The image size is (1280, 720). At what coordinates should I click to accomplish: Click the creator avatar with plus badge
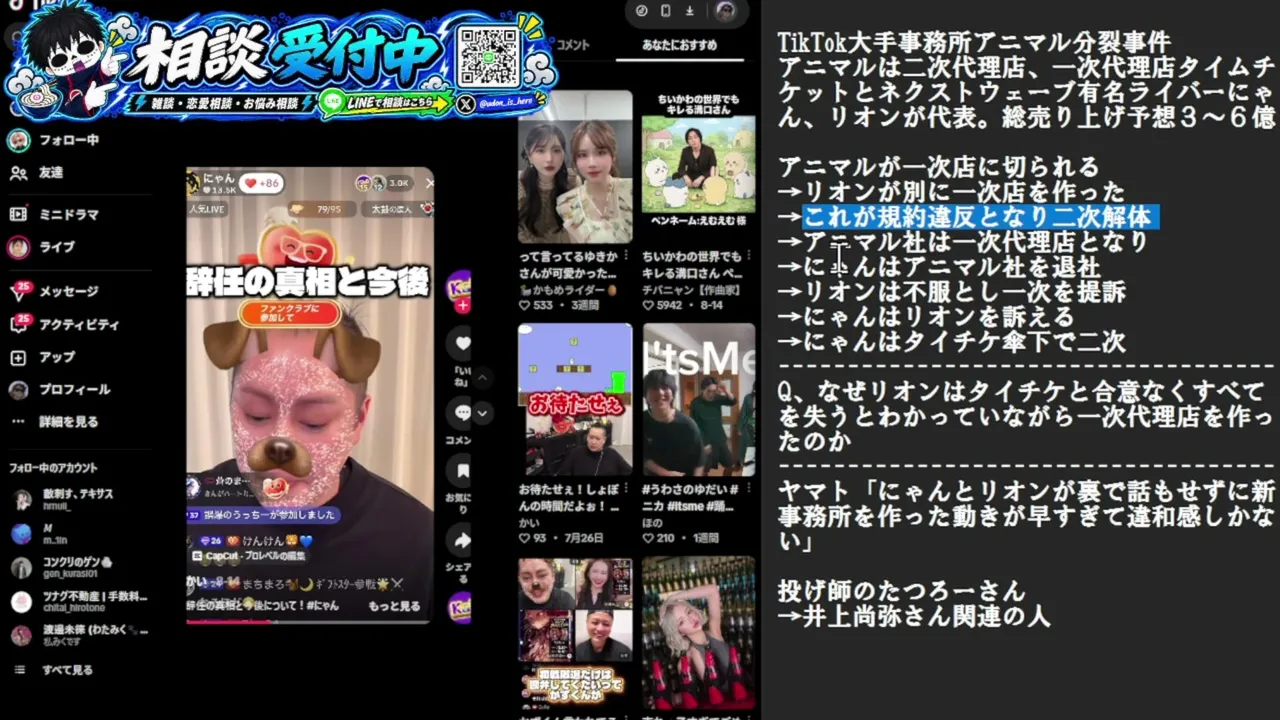click(x=460, y=289)
